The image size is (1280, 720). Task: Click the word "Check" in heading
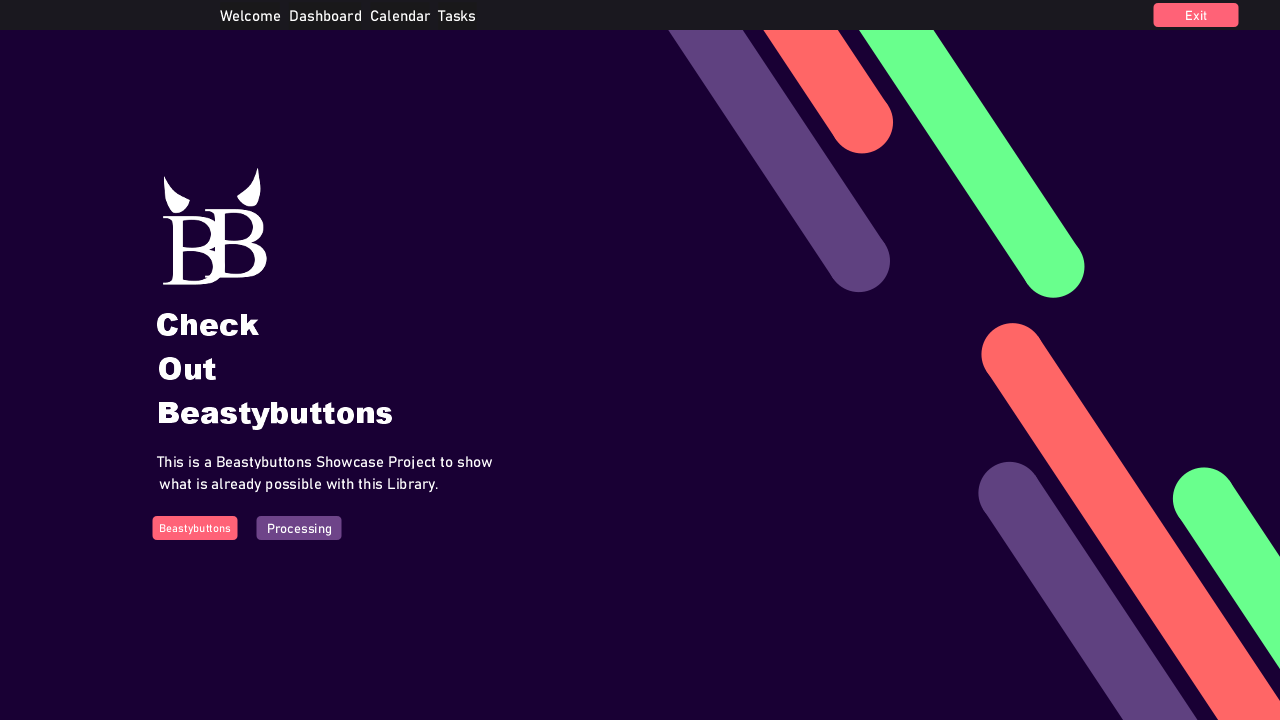(x=208, y=325)
